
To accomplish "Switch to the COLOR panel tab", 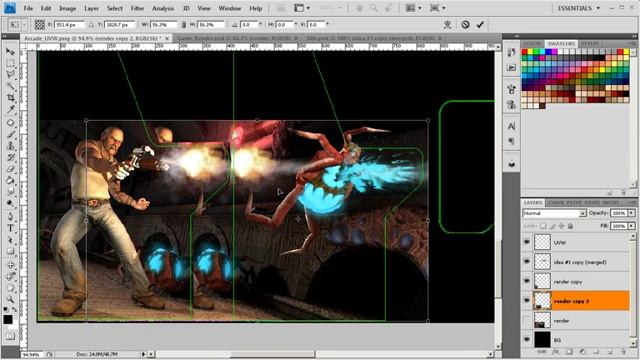I will (532, 43).
